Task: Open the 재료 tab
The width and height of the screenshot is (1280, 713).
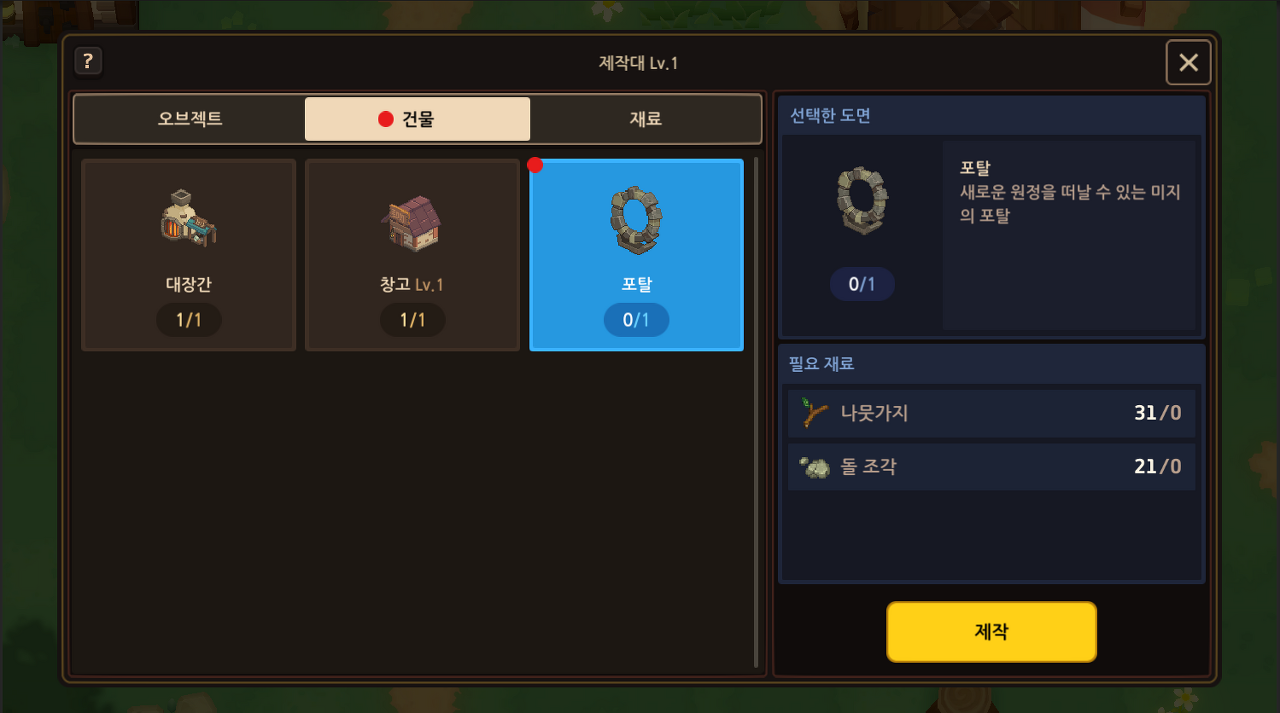Action: 645,119
